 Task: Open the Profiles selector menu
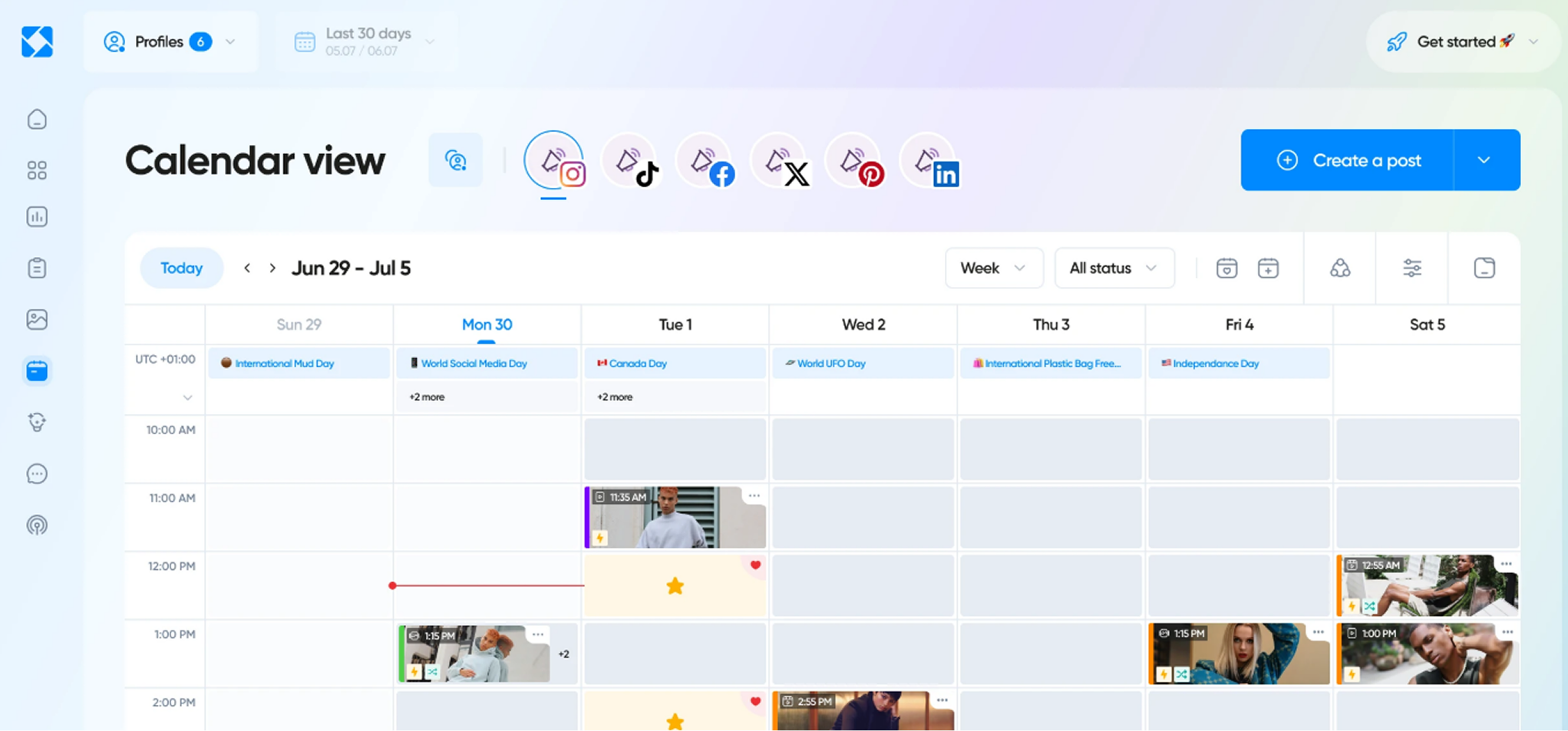click(x=170, y=42)
